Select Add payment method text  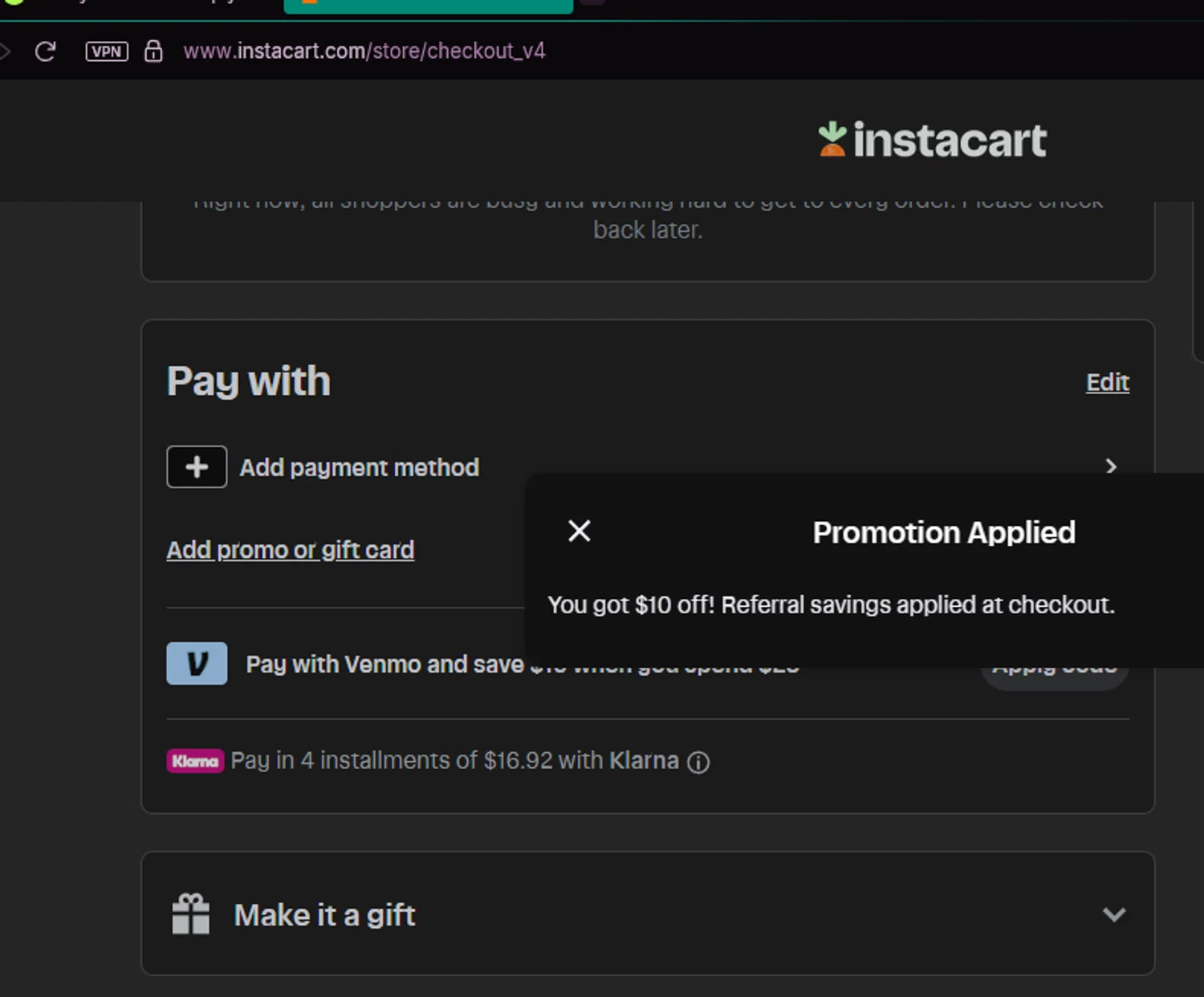(x=360, y=467)
